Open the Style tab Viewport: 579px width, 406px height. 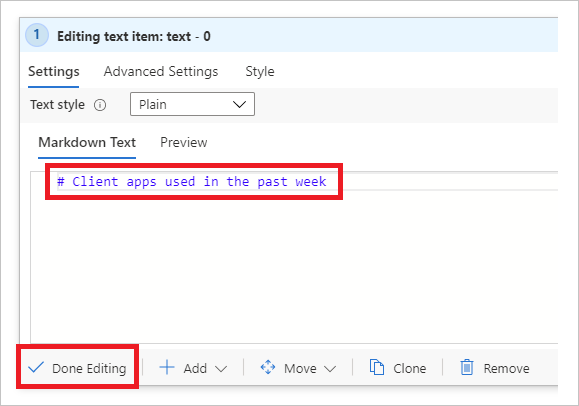coord(260,71)
